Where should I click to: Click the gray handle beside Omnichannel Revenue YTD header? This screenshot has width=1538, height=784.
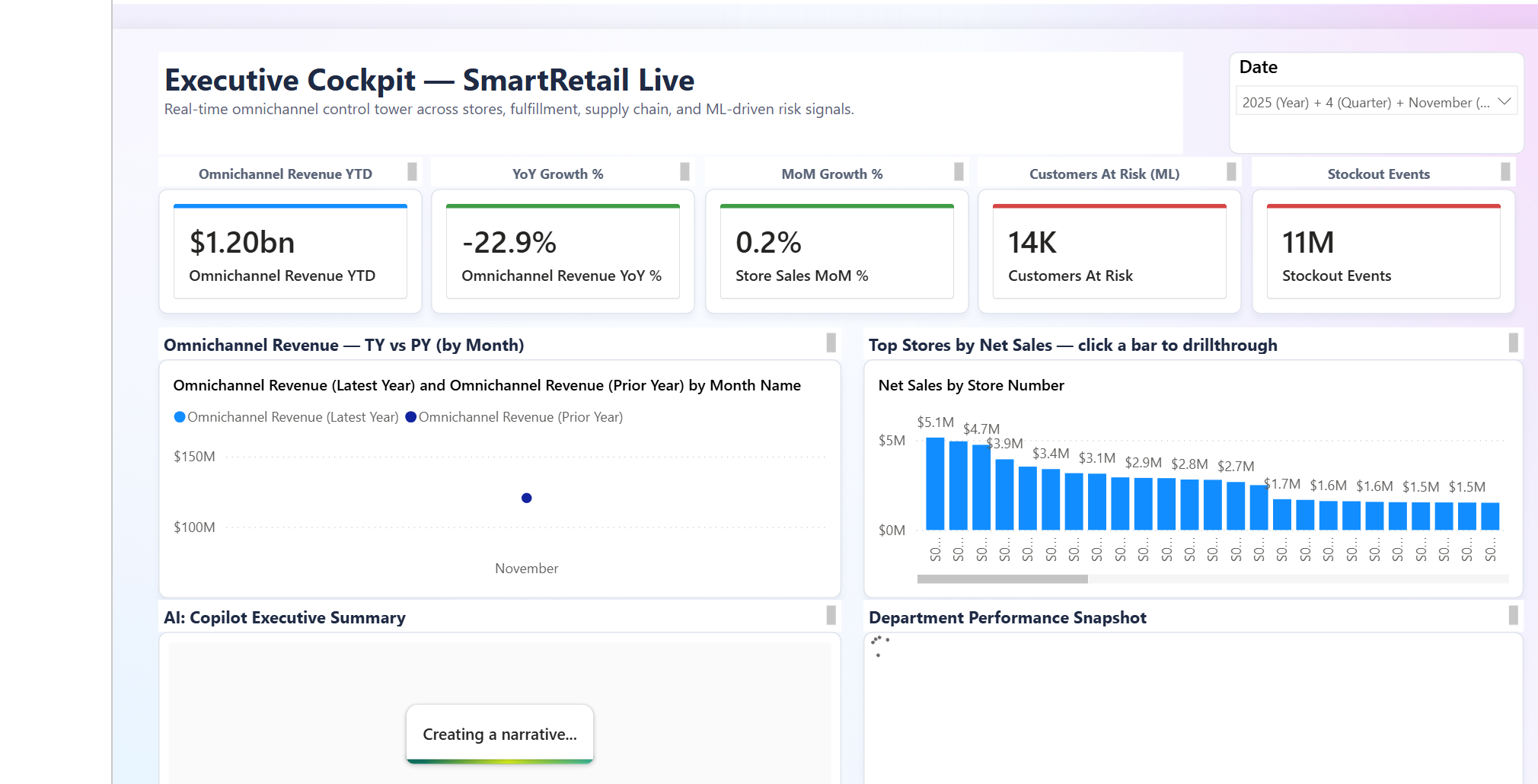[x=412, y=172]
